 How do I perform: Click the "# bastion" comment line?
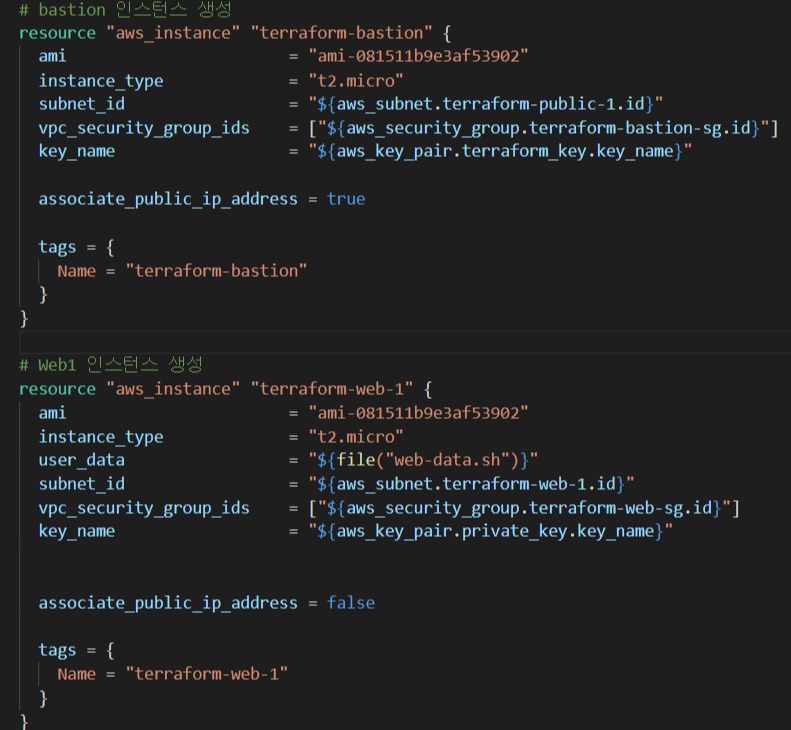[125, 9]
